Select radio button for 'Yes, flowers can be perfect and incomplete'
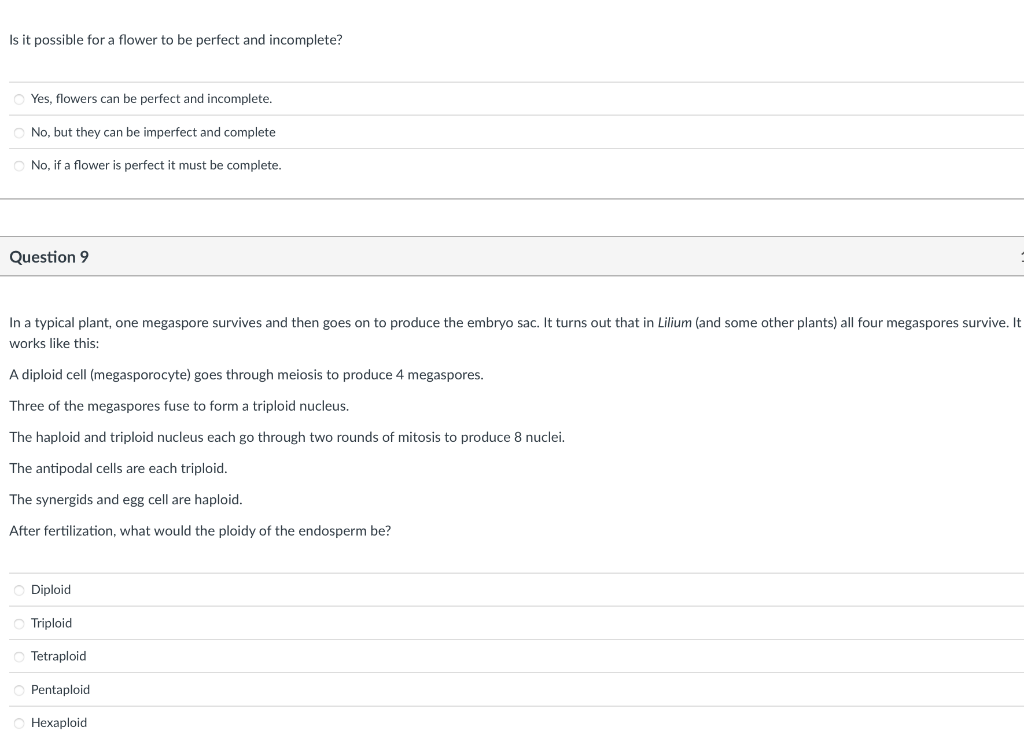Image resolution: width=1024 pixels, height=742 pixels. 20,99
